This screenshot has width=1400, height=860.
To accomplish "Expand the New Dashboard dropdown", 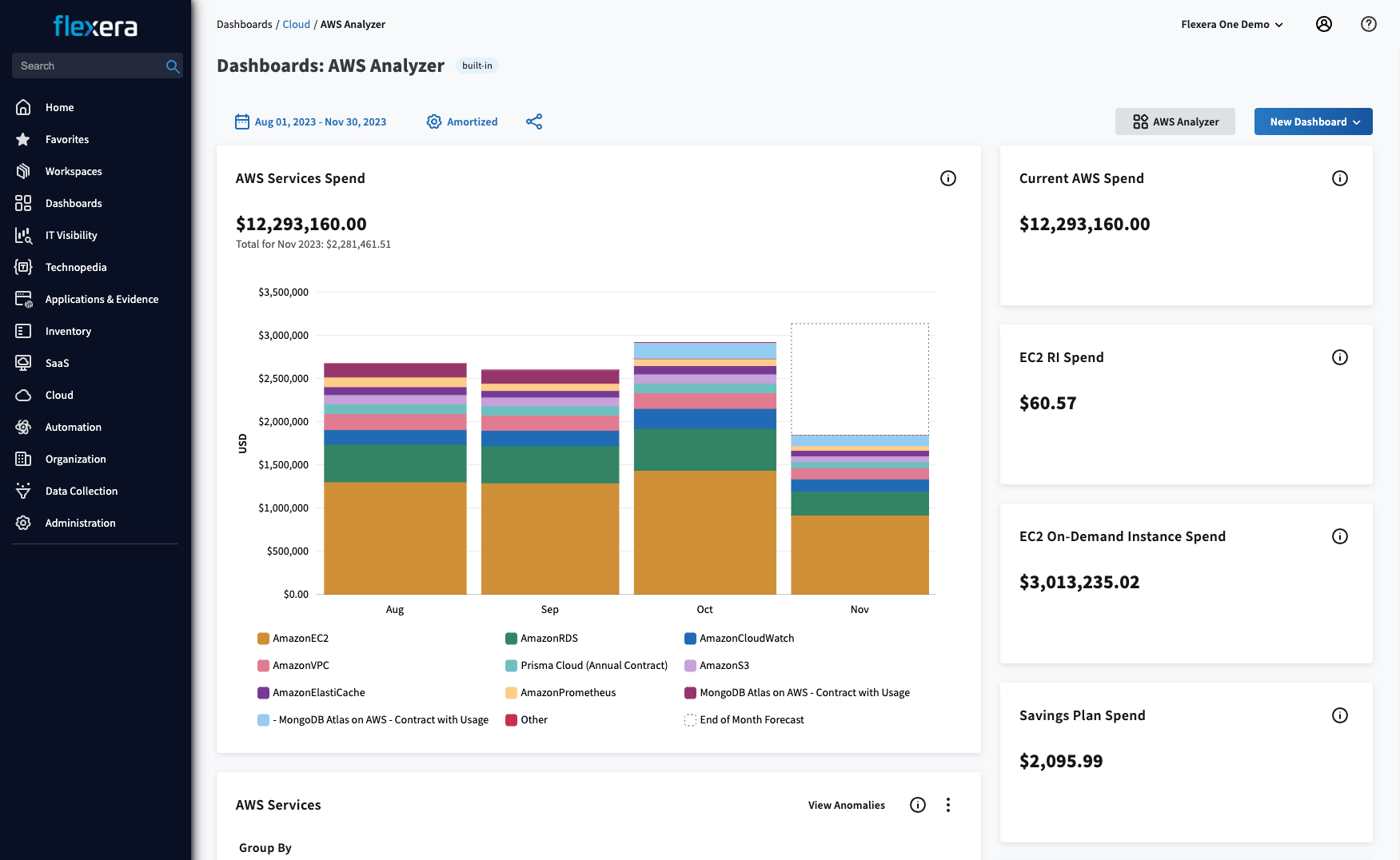I will (x=1313, y=121).
